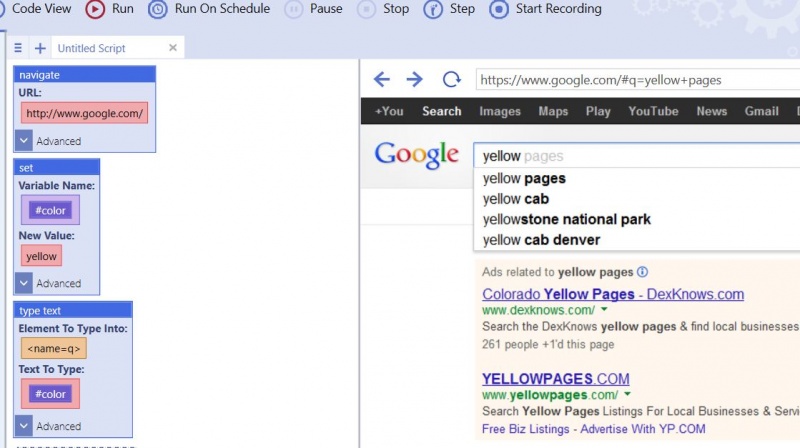
Task: Click the #color chip under Text To Type
Action: point(50,394)
